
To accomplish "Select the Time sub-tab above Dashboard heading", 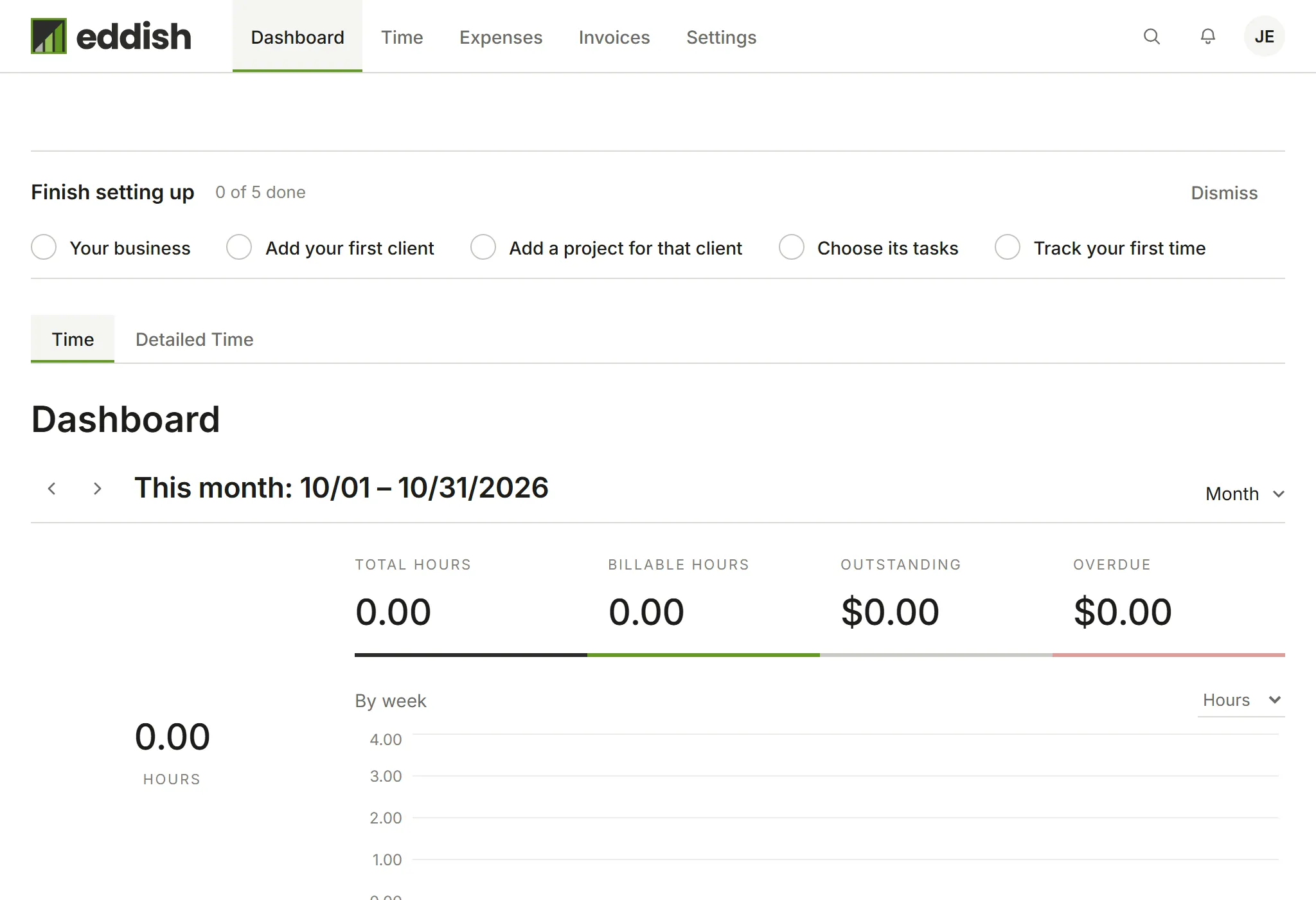I will point(73,339).
